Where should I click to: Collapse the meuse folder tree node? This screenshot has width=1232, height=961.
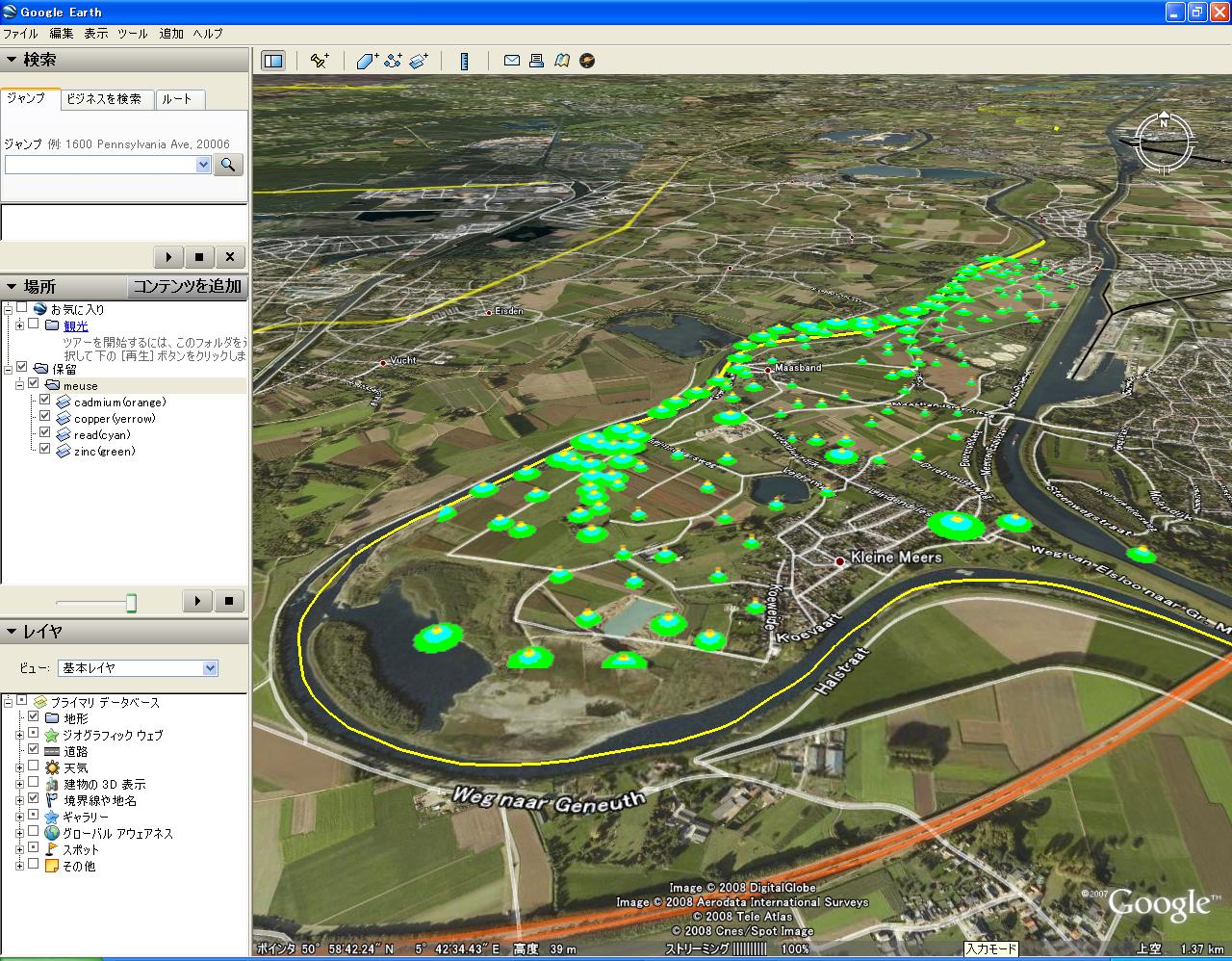coord(19,385)
